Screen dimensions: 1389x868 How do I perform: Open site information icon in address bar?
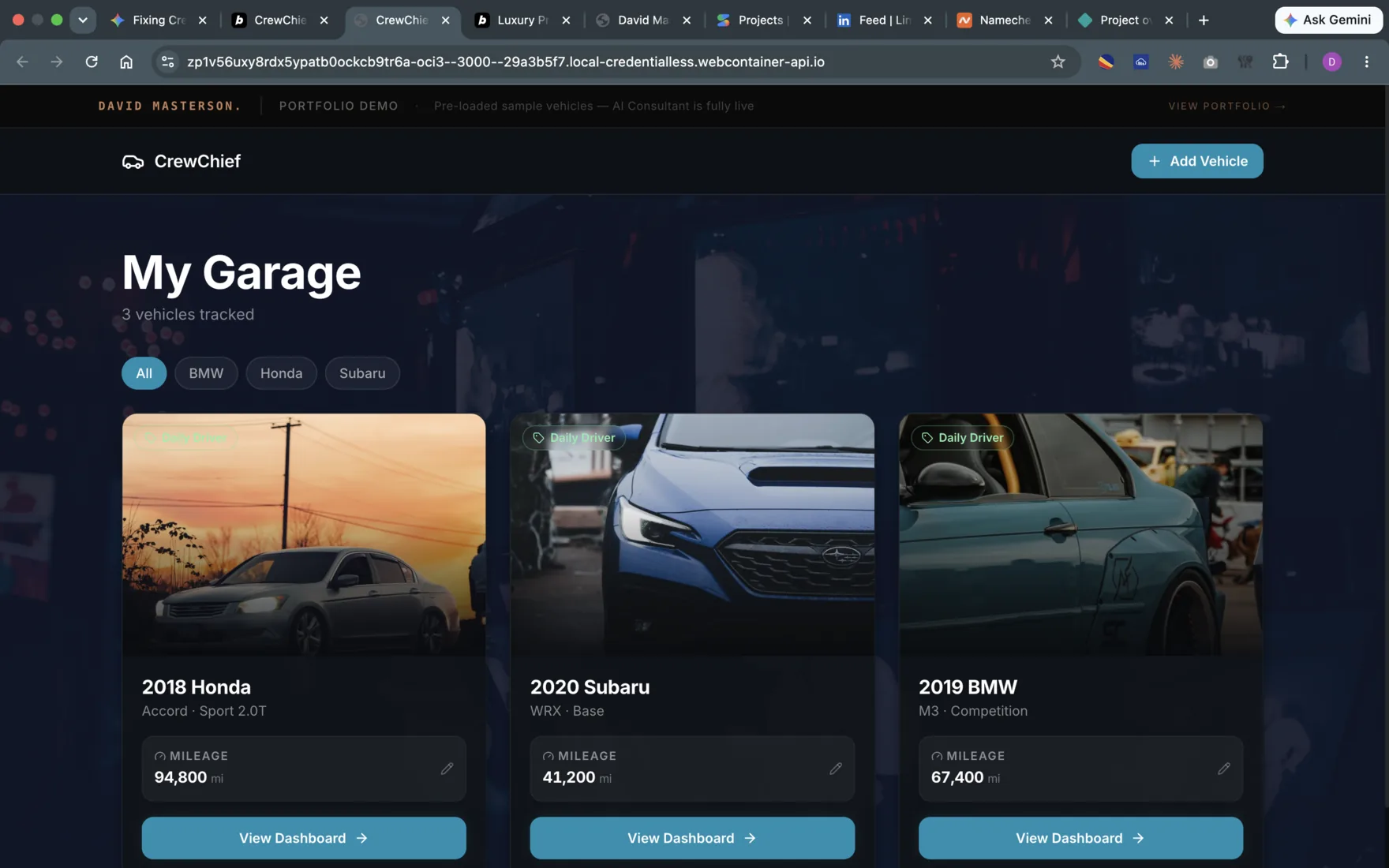tap(167, 62)
